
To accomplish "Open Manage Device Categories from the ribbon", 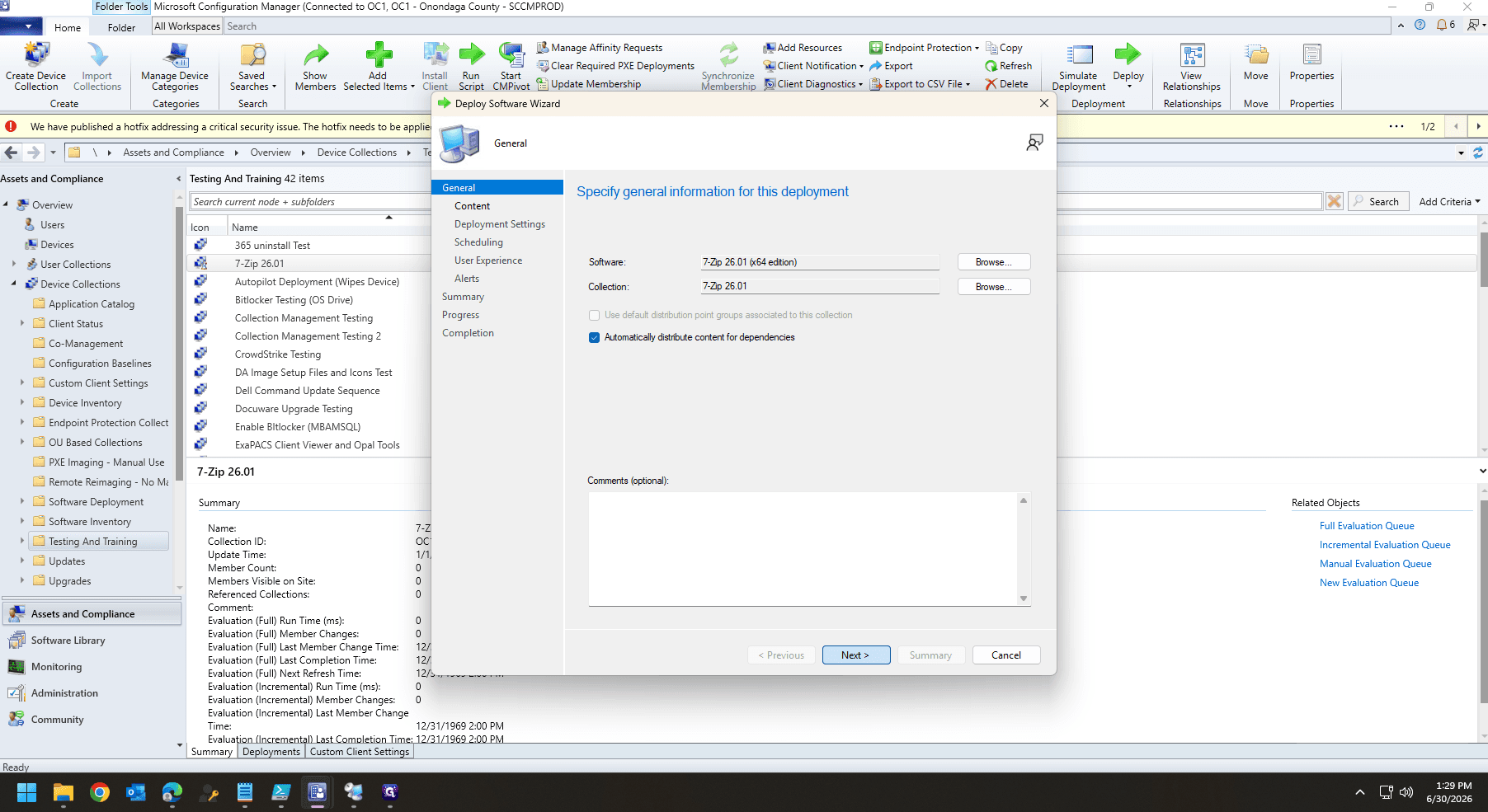I will [175, 66].
